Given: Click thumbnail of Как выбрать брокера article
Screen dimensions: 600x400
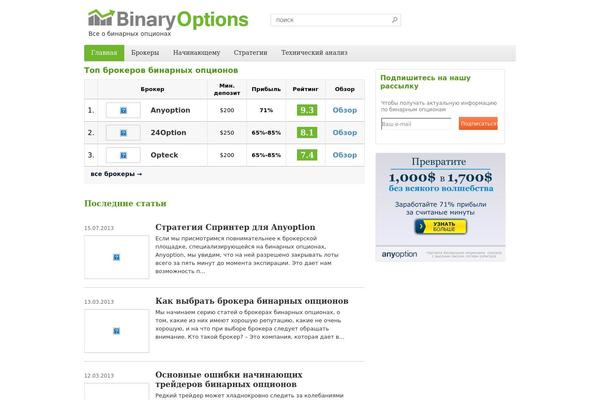Looking at the screenshot, I should pos(117,331).
